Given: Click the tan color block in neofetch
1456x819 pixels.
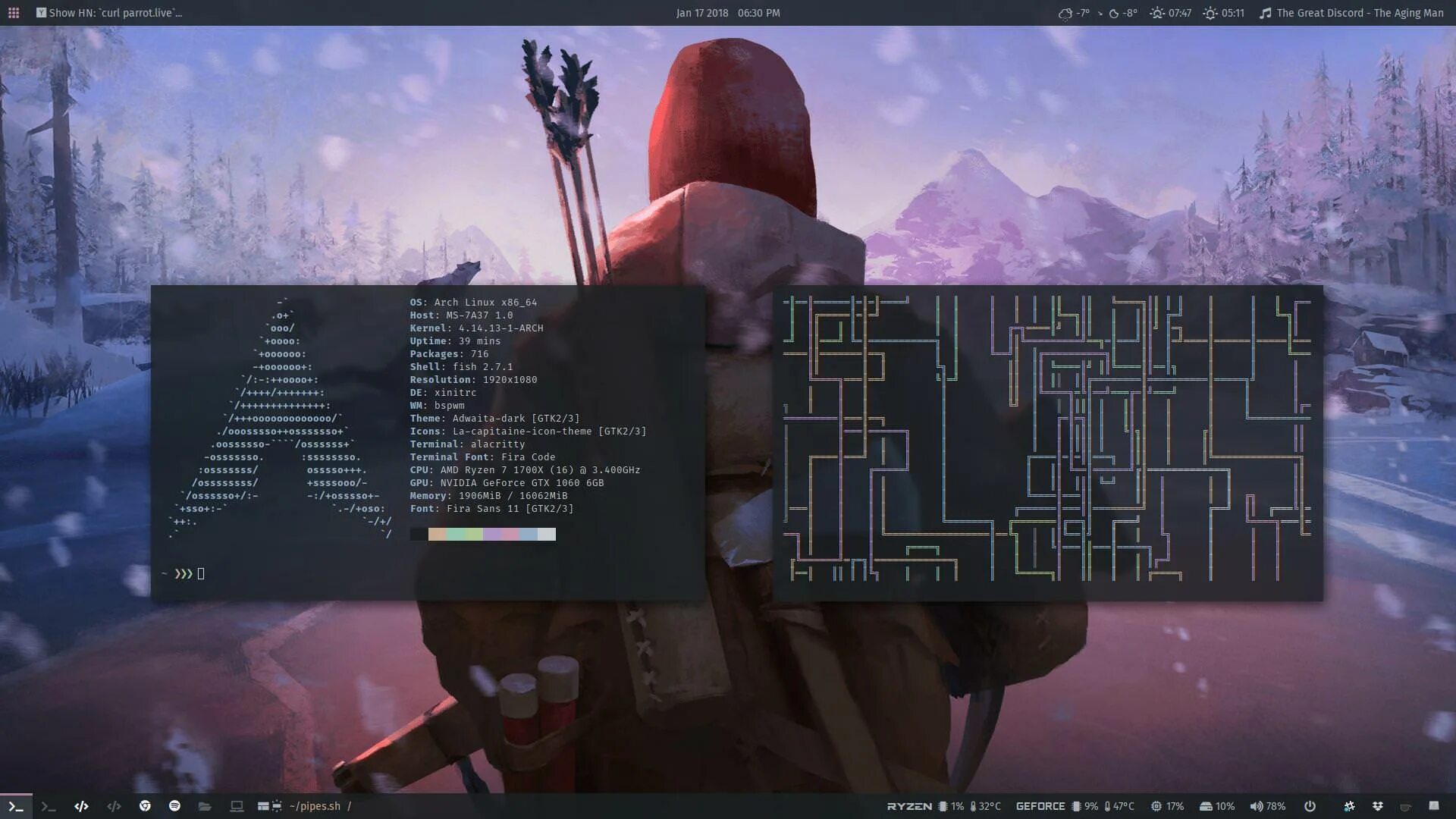Looking at the screenshot, I should (x=438, y=535).
